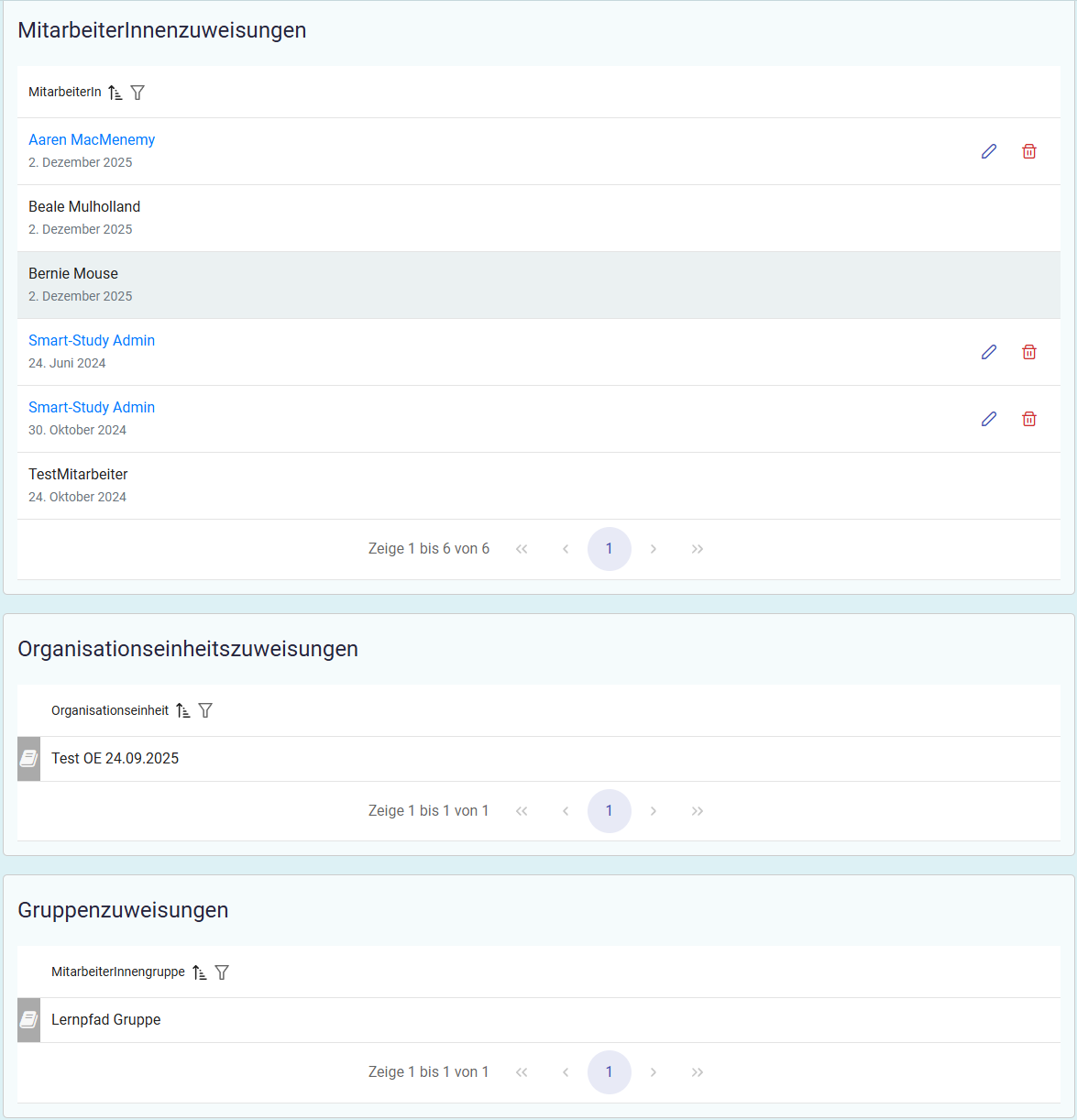The width and height of the screenshot is (1077, 1120).
Task: Edit Smart-Study Admin assignment from 24. Juni 2024
Action: (x=989, y=352)
